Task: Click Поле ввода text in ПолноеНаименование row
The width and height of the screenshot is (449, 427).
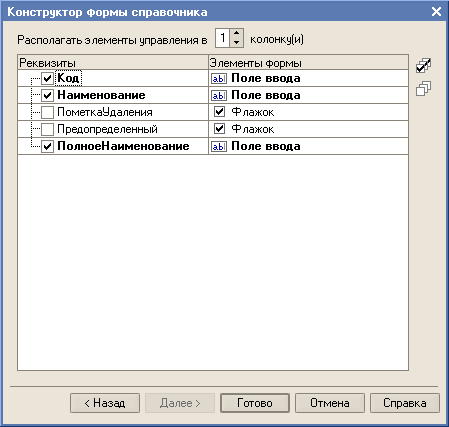Action: 266,146
